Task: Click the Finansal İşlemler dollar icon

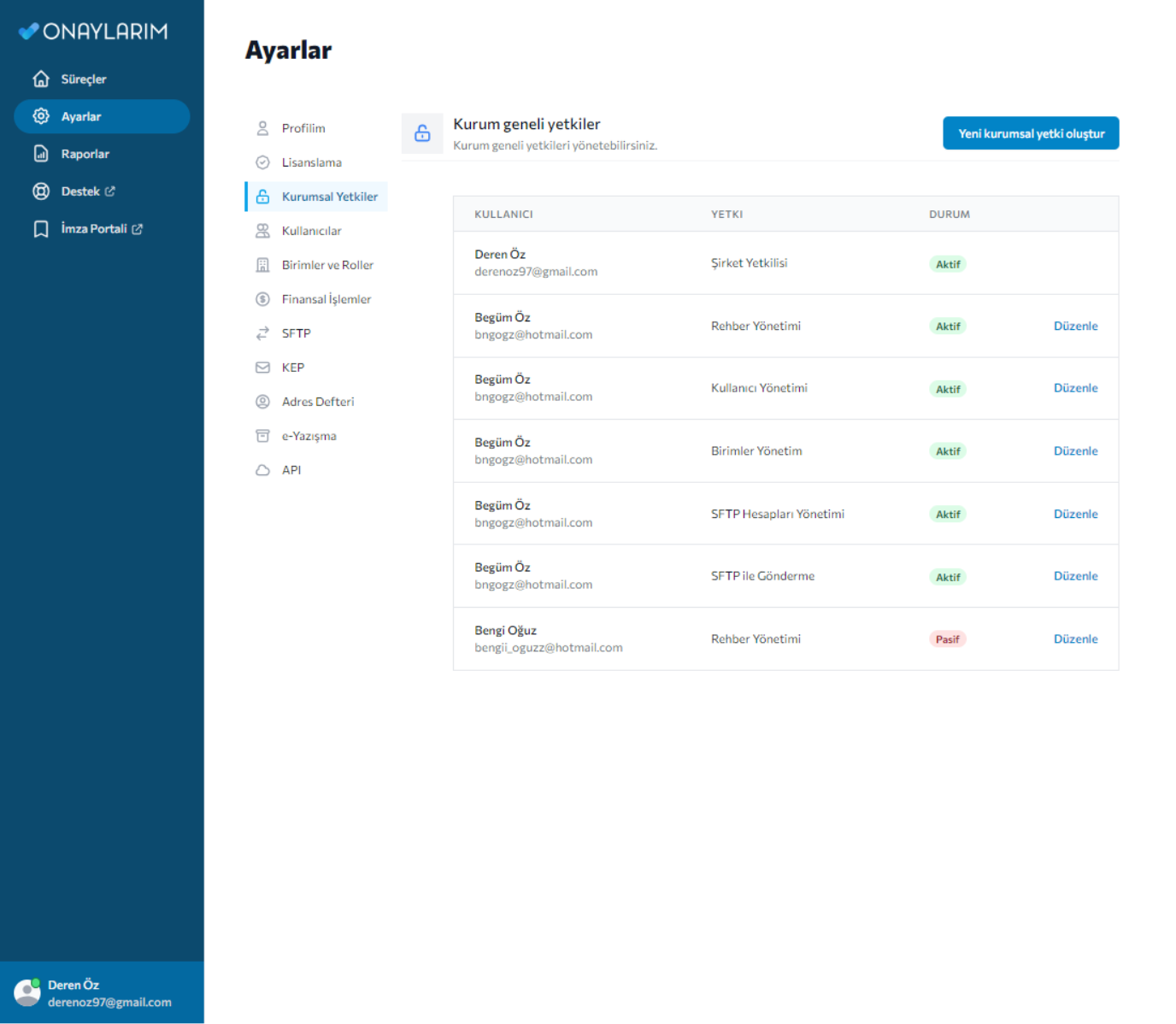Action: [x=262, y=299]
